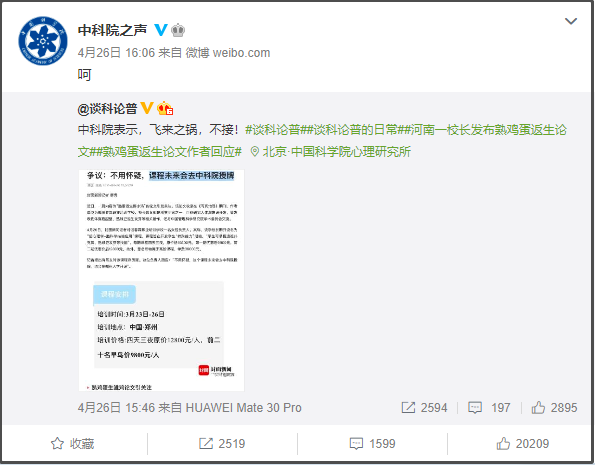Open the @谈科论普 mention link
Screen dimensions: 595x465
(x=107, y=109)
